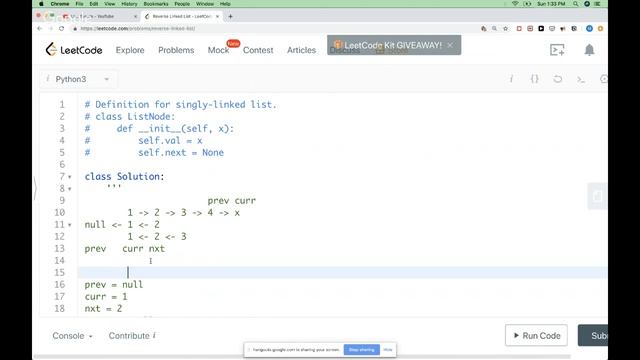Collapse the fold arrow at line 11
Viewport: 640px width, 360px height.
(70, 225)
